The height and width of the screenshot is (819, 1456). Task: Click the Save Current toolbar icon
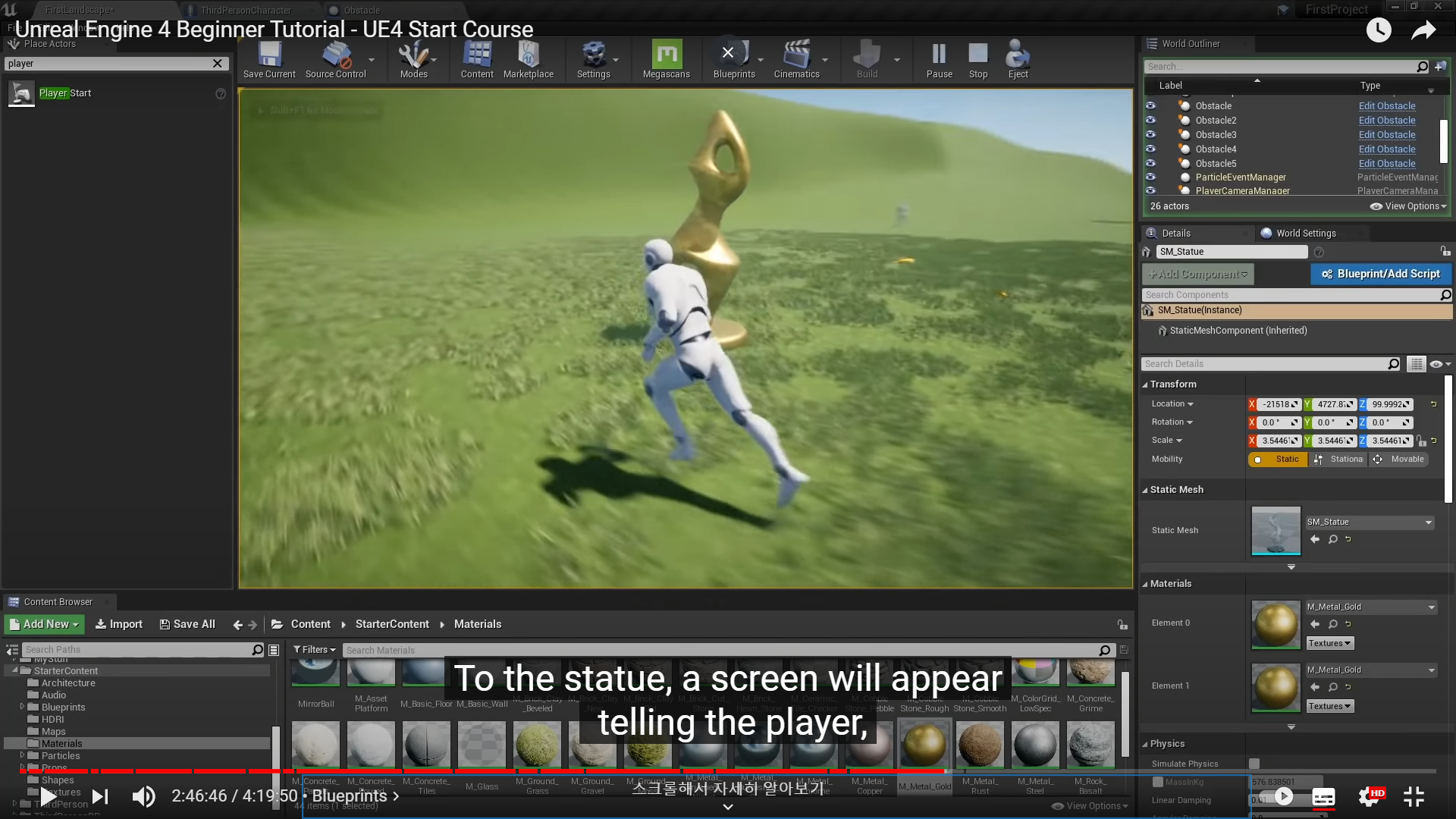coord(269,56)
